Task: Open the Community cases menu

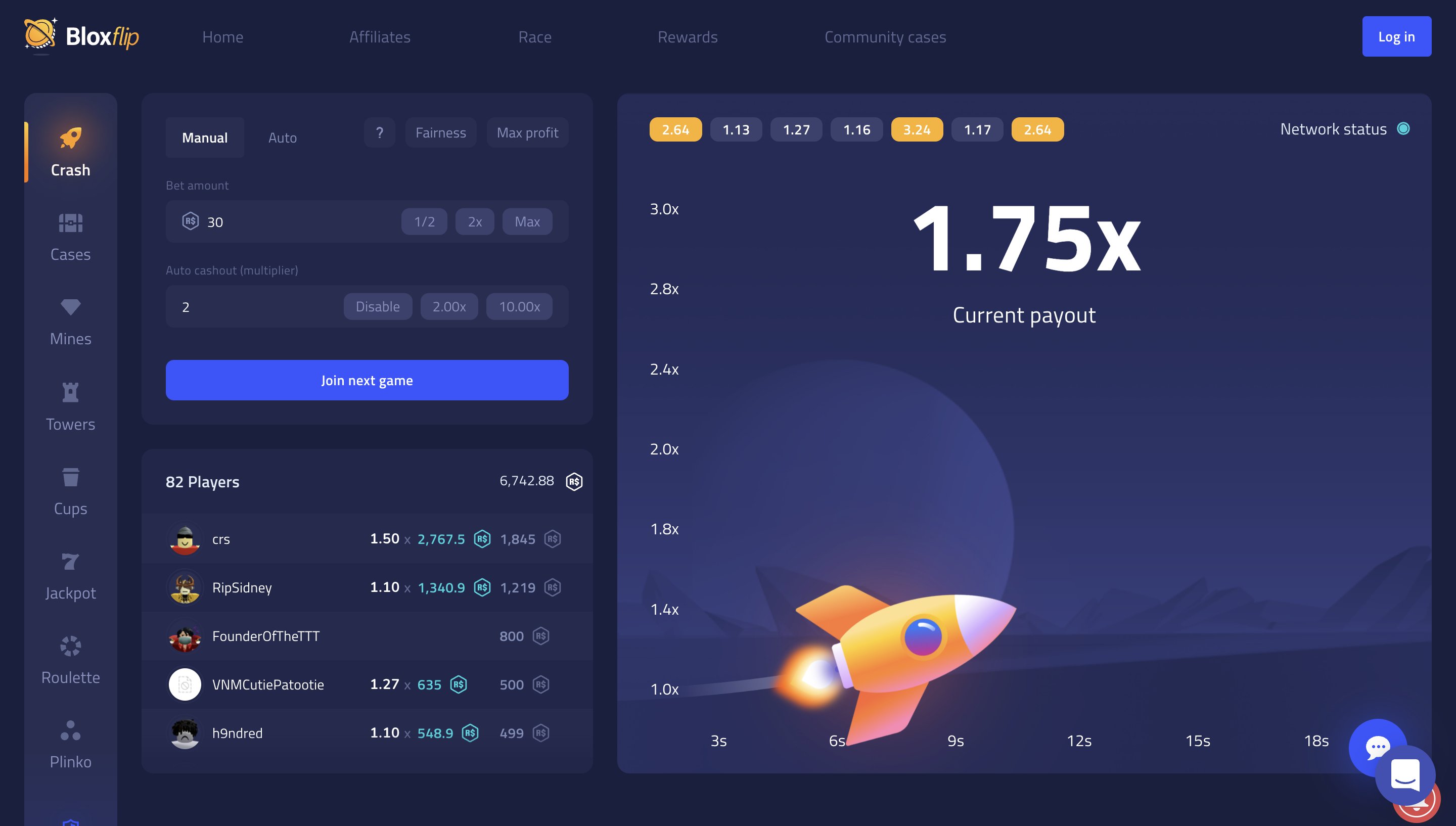Action: [885, 36]
